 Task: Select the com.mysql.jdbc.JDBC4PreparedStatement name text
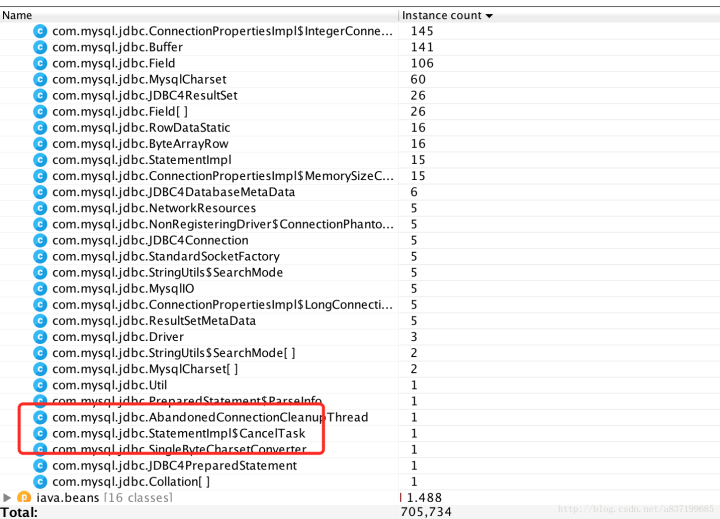coord(174,466)
